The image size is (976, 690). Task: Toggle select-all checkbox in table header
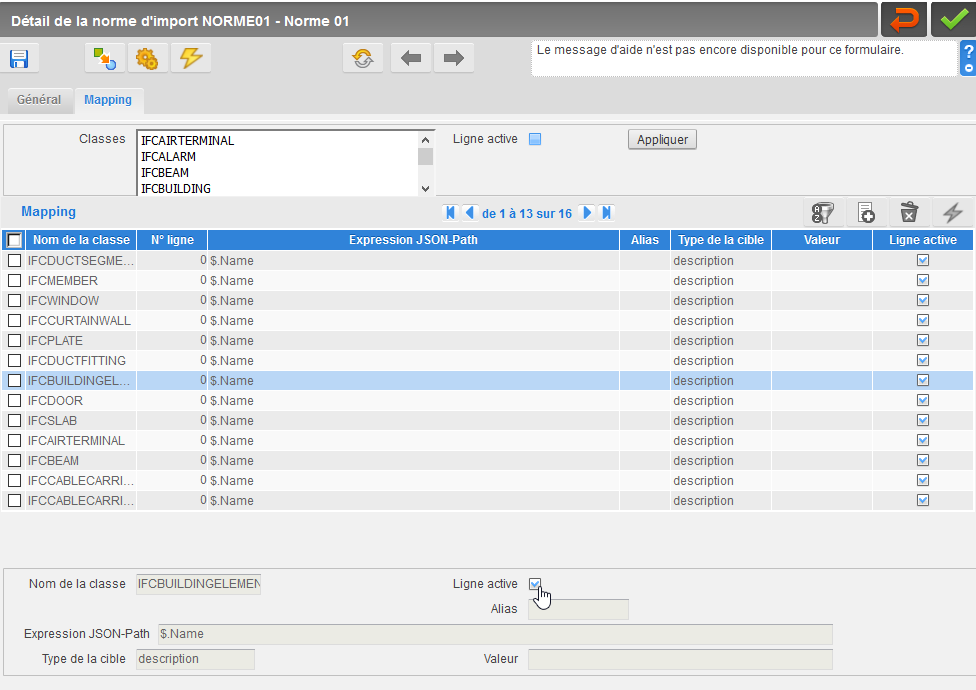point(14,240)
